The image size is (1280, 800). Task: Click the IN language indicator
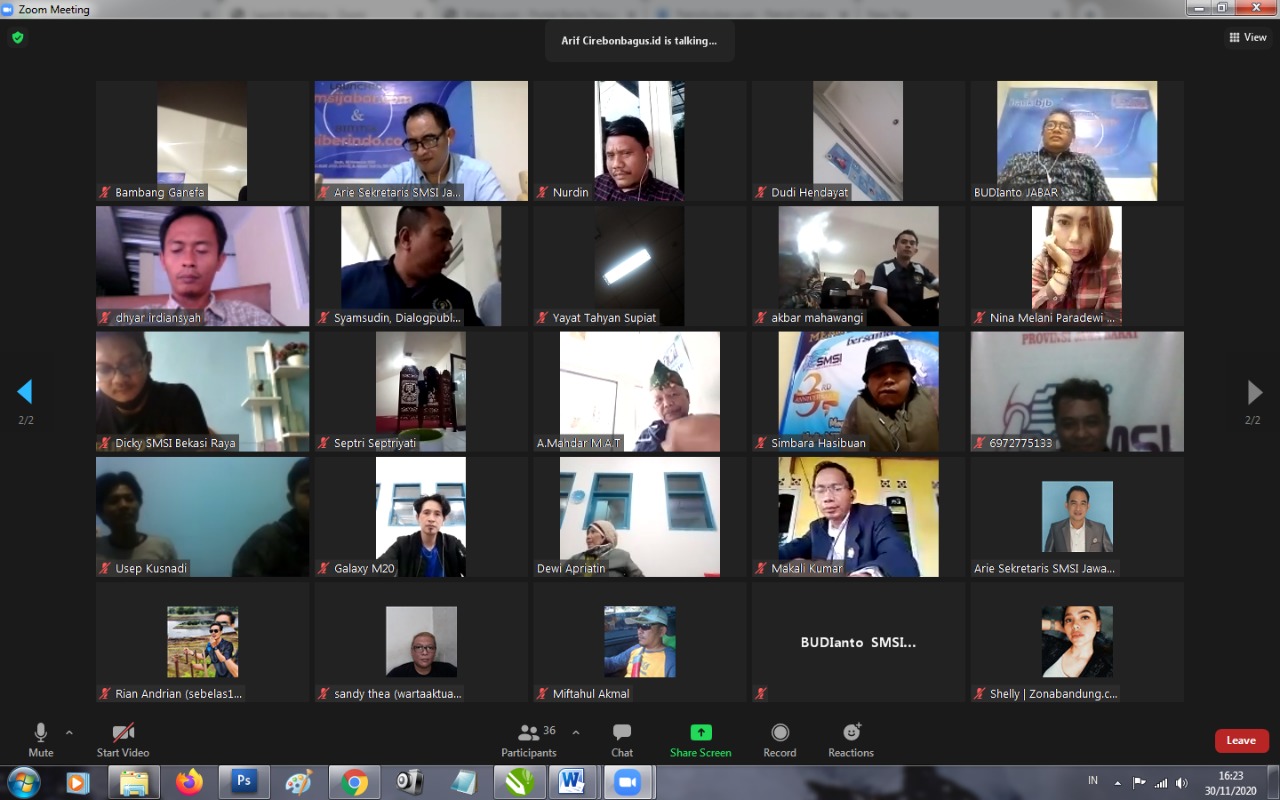click(1093, 781)
